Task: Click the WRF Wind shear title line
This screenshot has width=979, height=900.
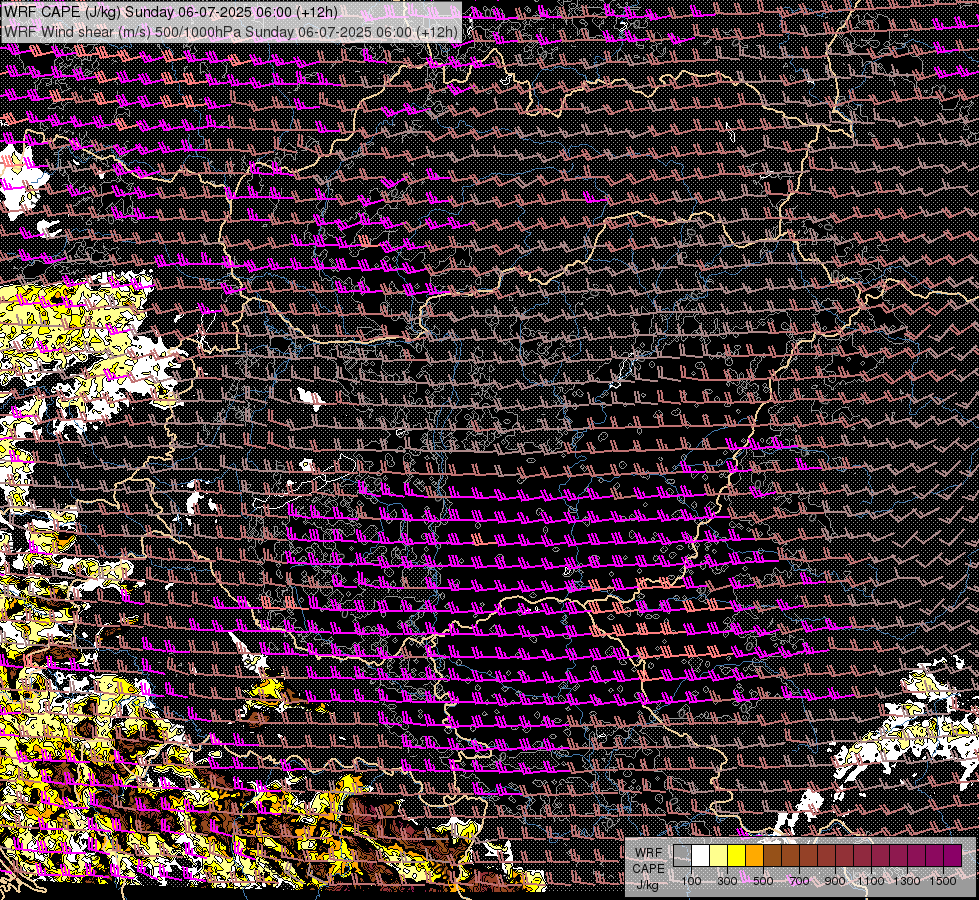Action: point(231,31)
